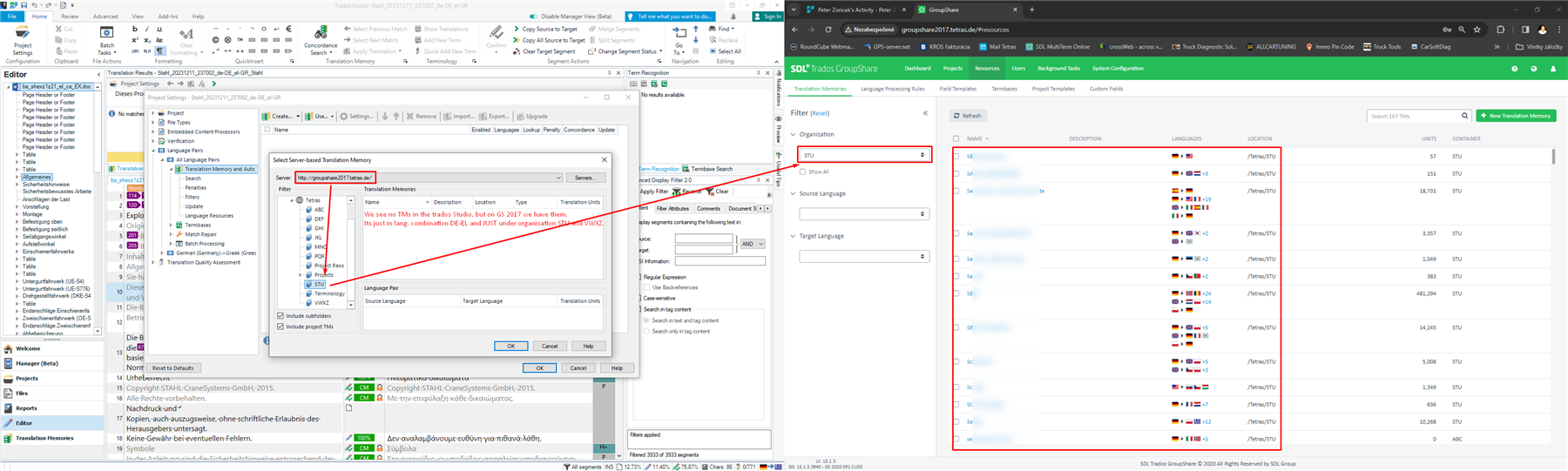1568x471 pixels.
Task: Open the Review ribbon tab
Action: click(70, 17)
